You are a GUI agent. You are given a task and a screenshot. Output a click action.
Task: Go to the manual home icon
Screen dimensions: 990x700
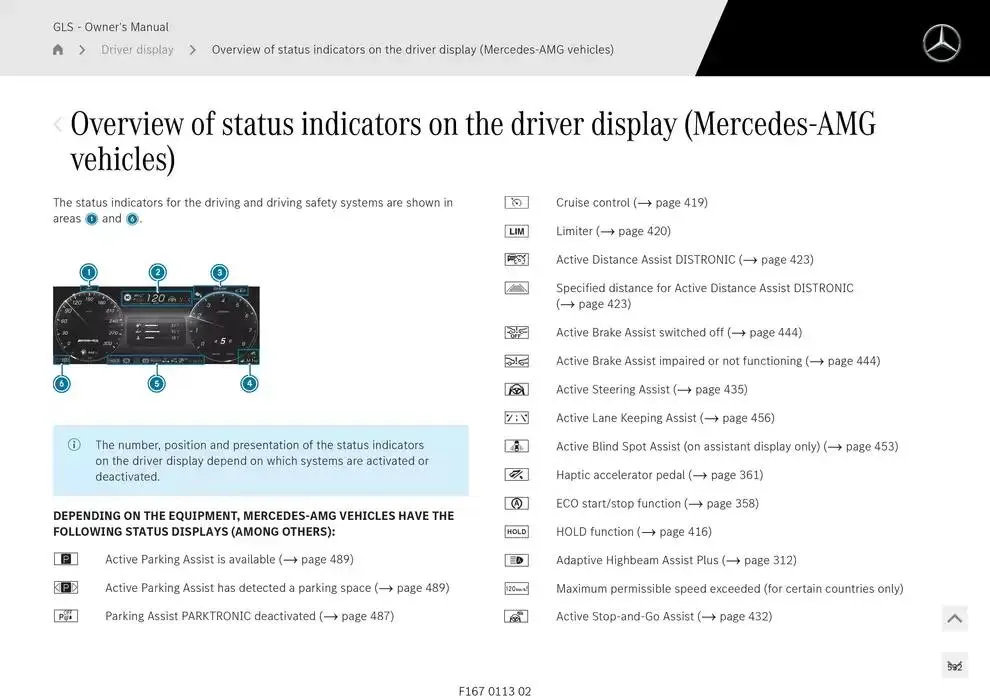pyautogui.click(x=58, y=49)
